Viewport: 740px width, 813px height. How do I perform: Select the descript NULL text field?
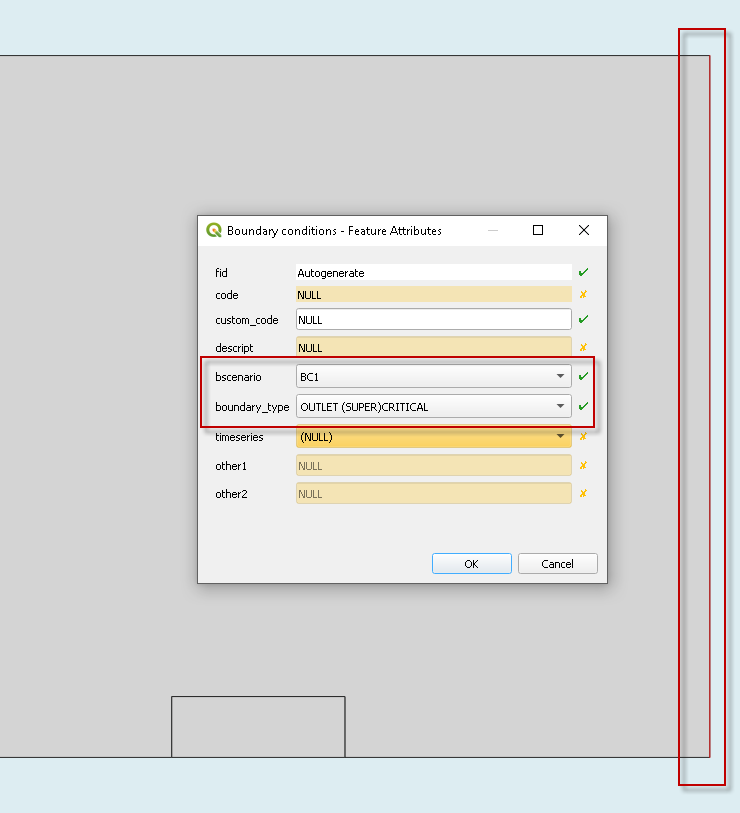[434, 348]
